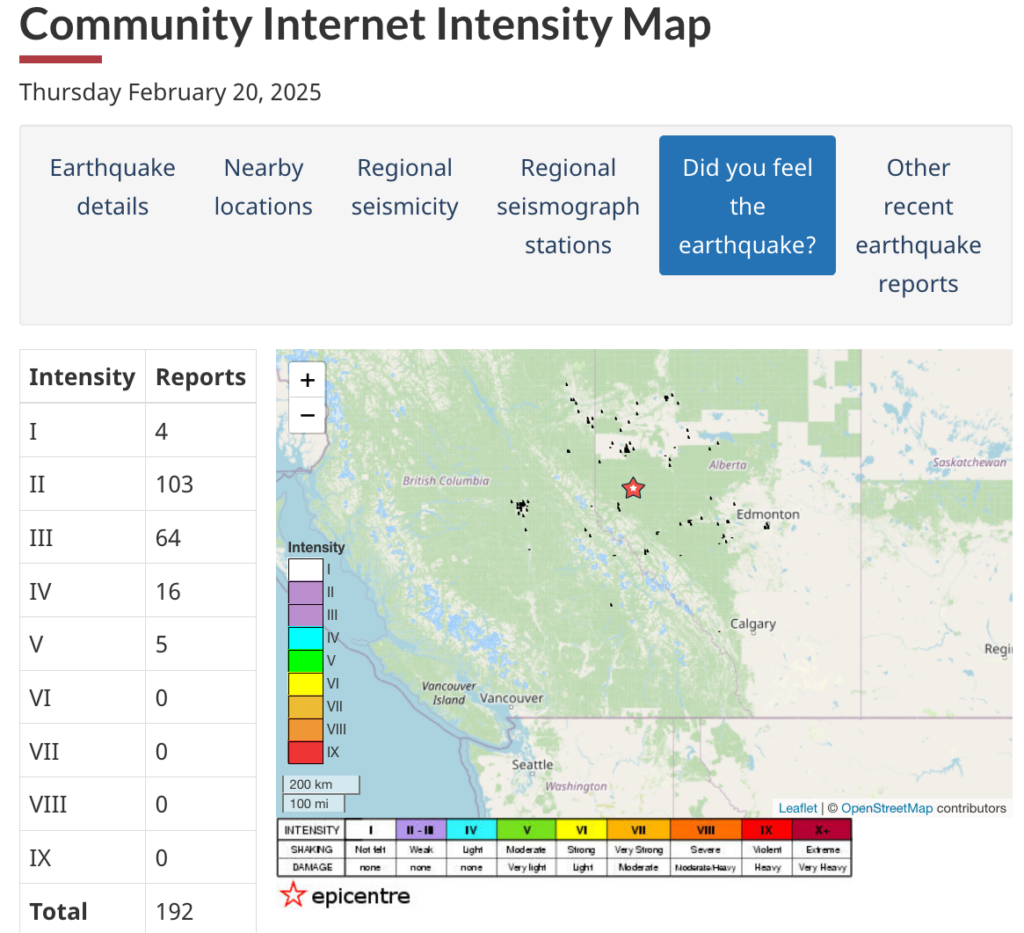Zoom in on the map
Viewport: 1024px width, 933px height.
307,380
